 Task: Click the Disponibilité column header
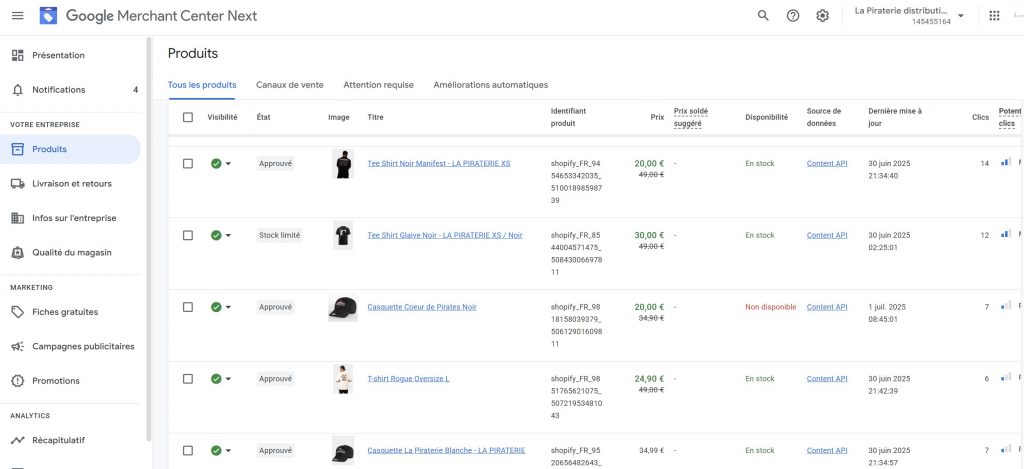pyautogui.click(x=767, y=118)
